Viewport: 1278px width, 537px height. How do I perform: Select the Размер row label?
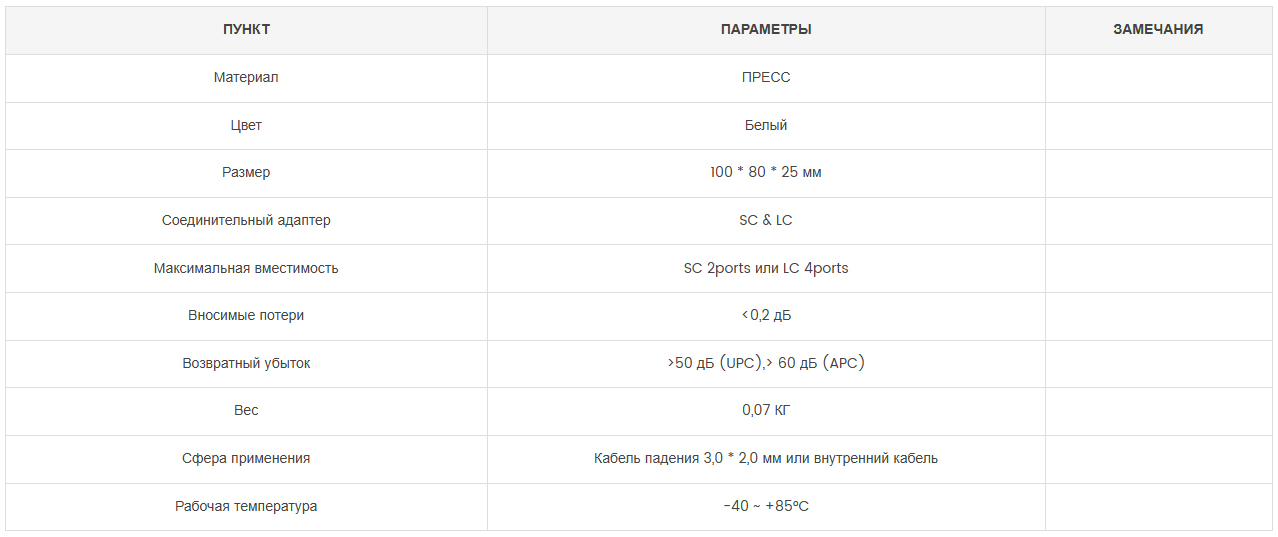click(x=246, y=172)
